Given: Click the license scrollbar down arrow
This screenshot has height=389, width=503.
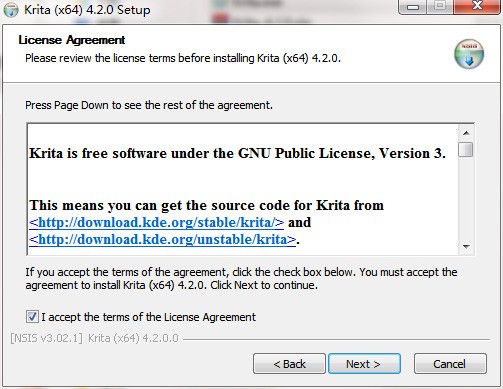Looking at the screenshot, I should (466, 247).
